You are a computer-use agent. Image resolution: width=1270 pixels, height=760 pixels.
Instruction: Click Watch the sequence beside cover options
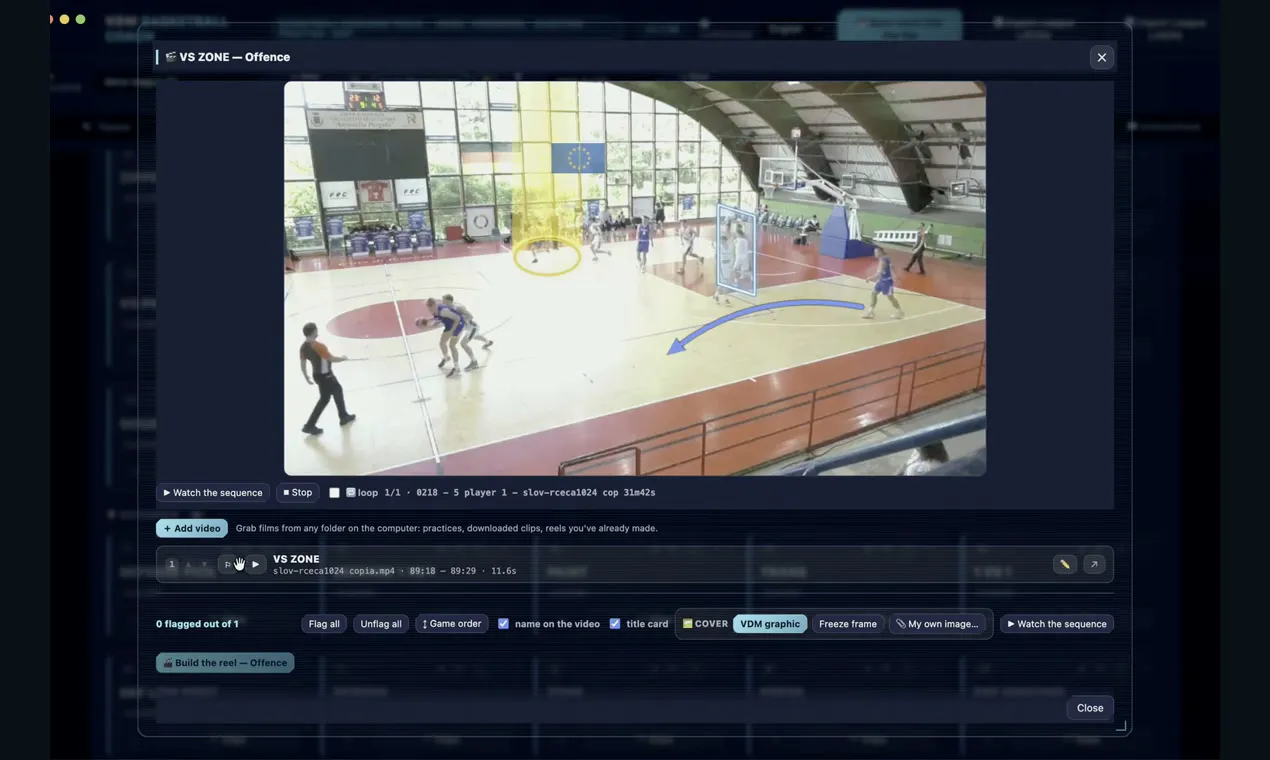(x=1057, y=624)
